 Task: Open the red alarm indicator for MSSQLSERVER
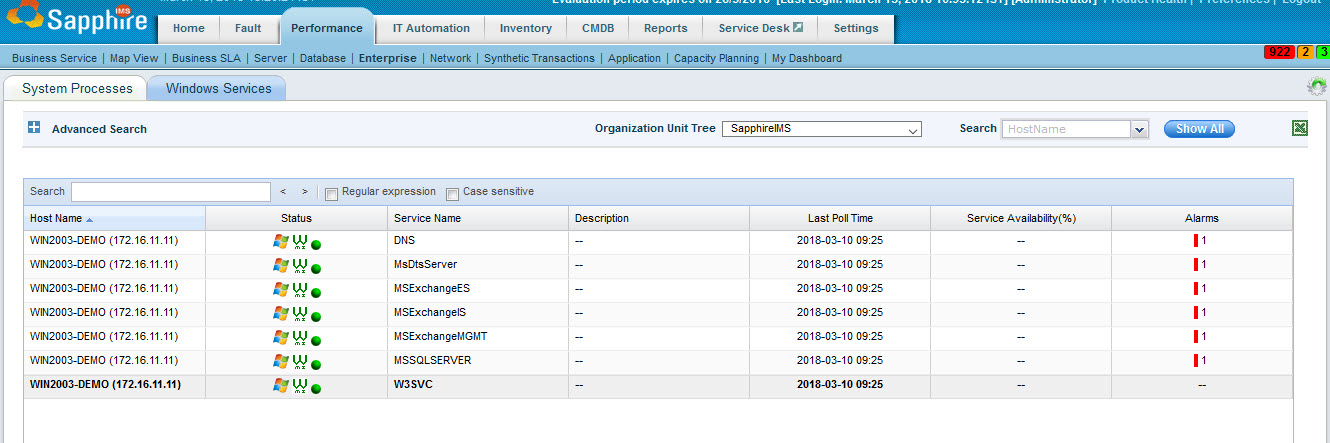[x=1196, y=360]
